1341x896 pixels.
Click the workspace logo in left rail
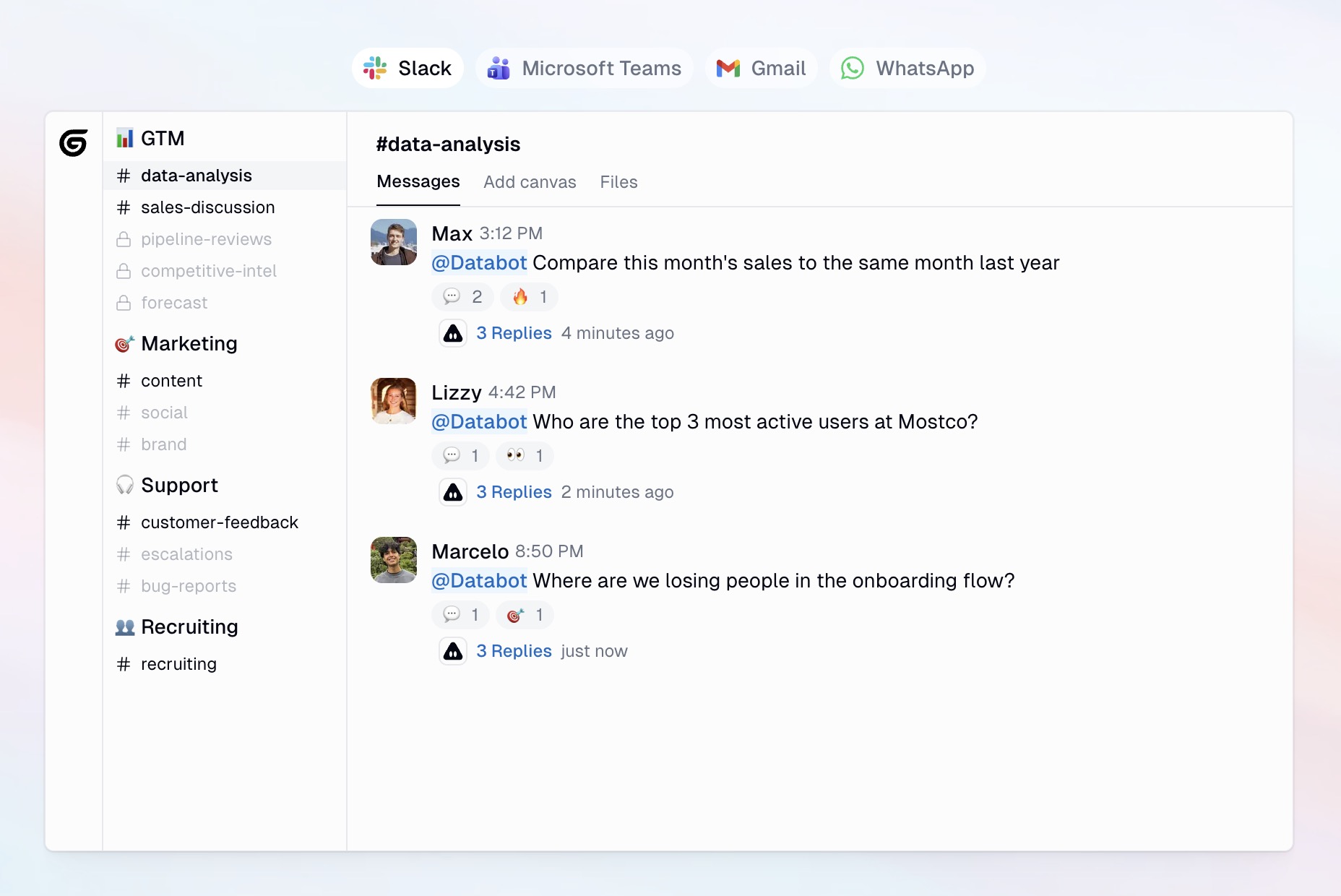point(73,142)
